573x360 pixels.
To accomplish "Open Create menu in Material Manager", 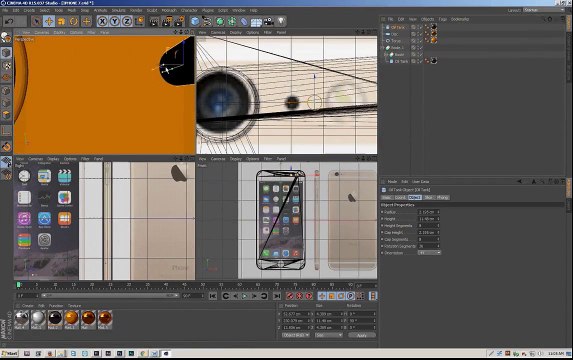I will tap(28, 306).
